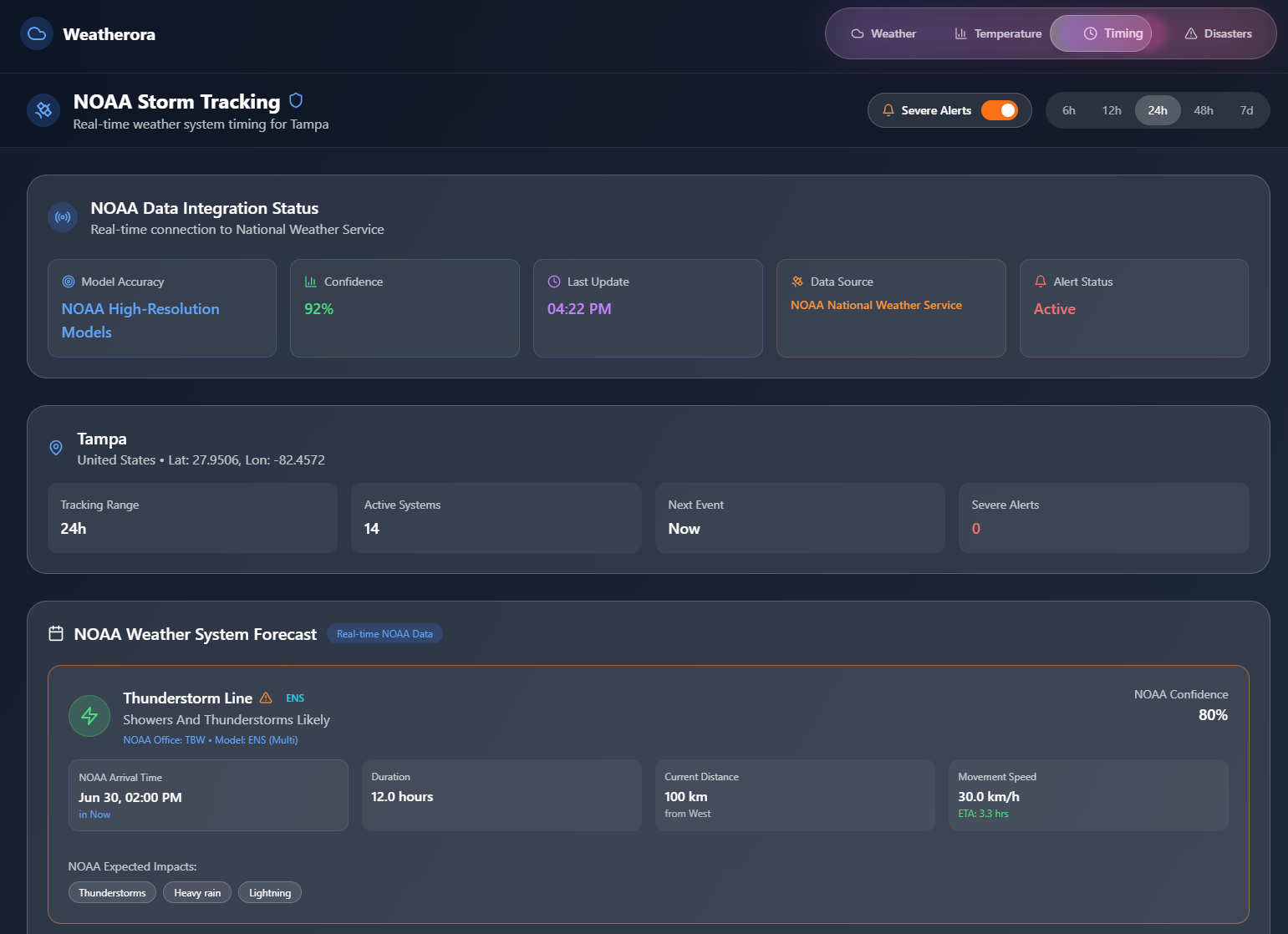
Task: Click the Next Event Now card
Action: [800, 518]
